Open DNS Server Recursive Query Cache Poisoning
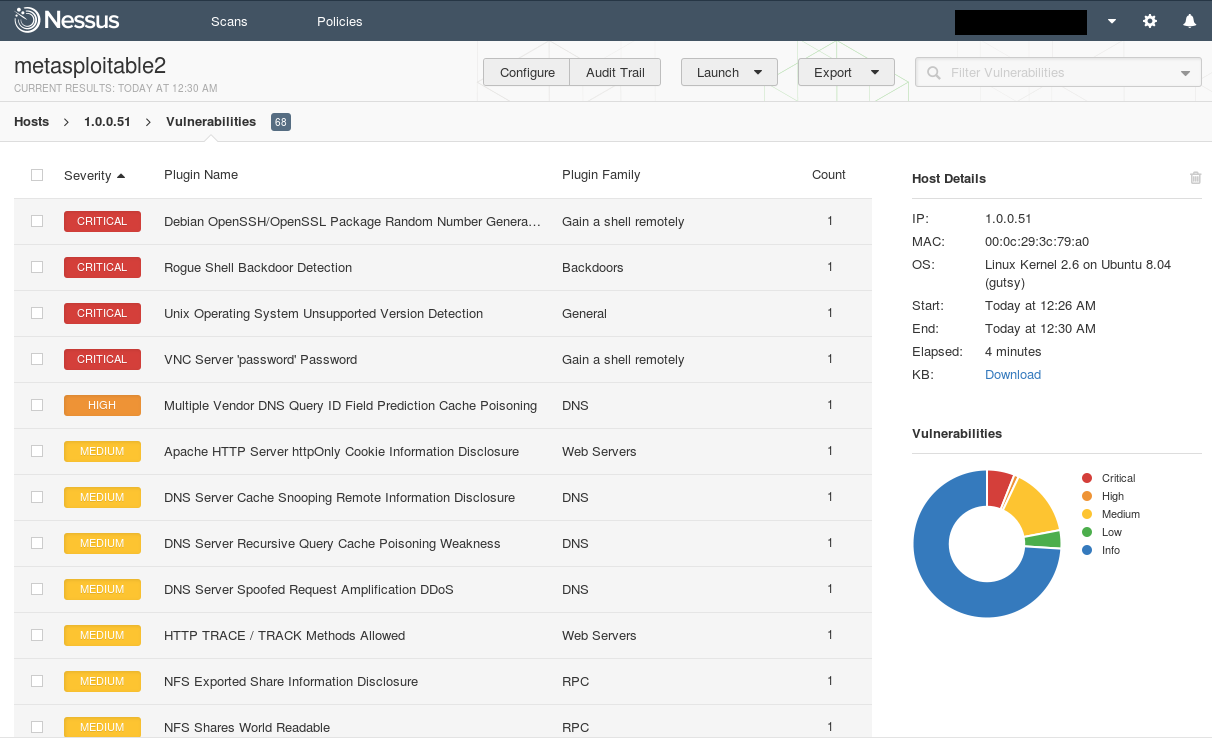This screenshot has height=739, width=1212. [332, 544]
